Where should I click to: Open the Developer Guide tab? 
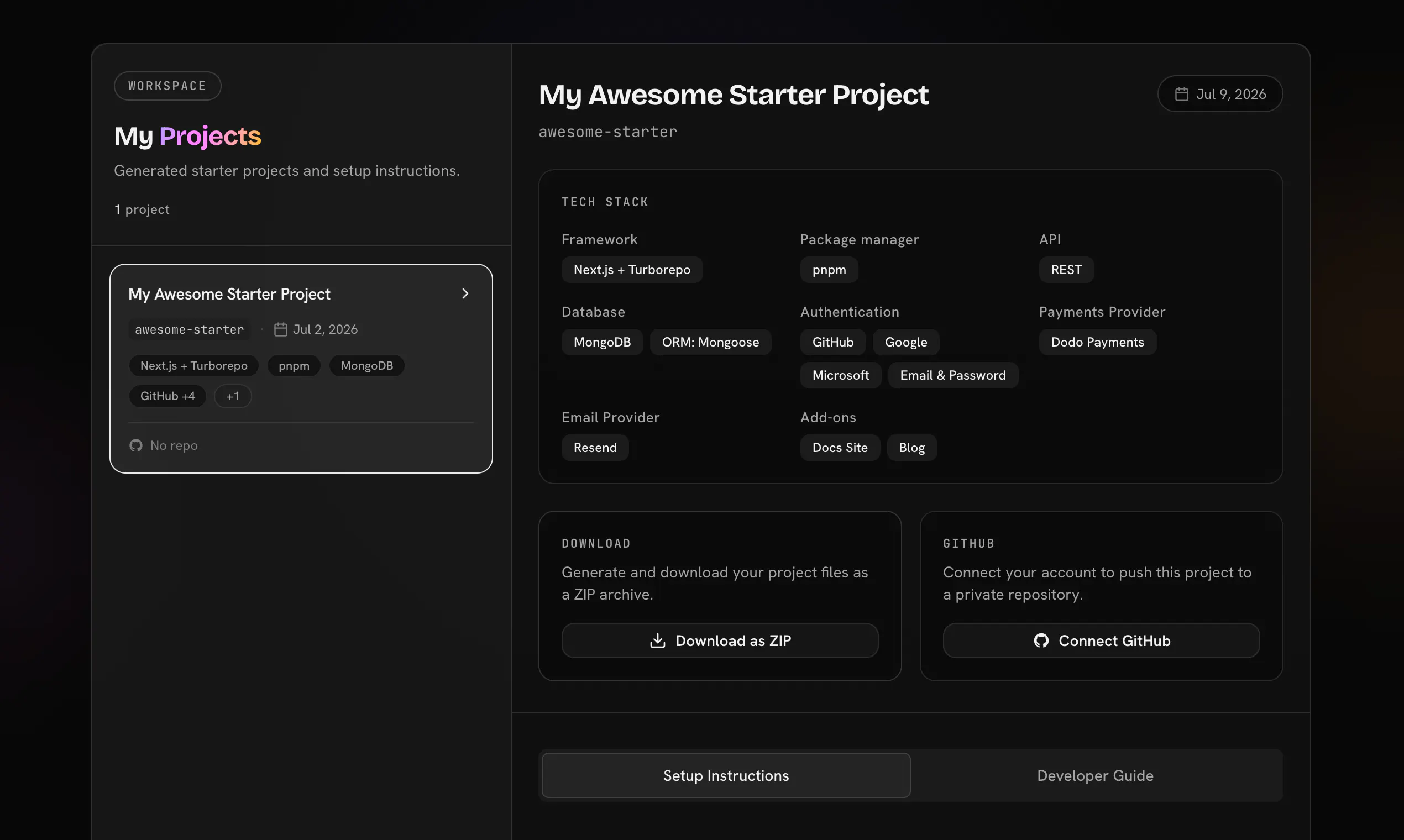tap(1095, 775)
